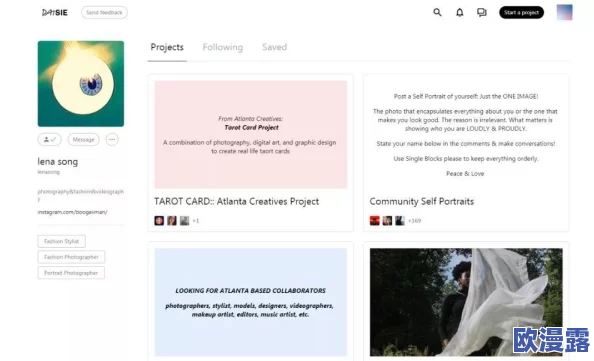Open the white fabric photo project
The image size is (594, 361).
coord(466,302)
